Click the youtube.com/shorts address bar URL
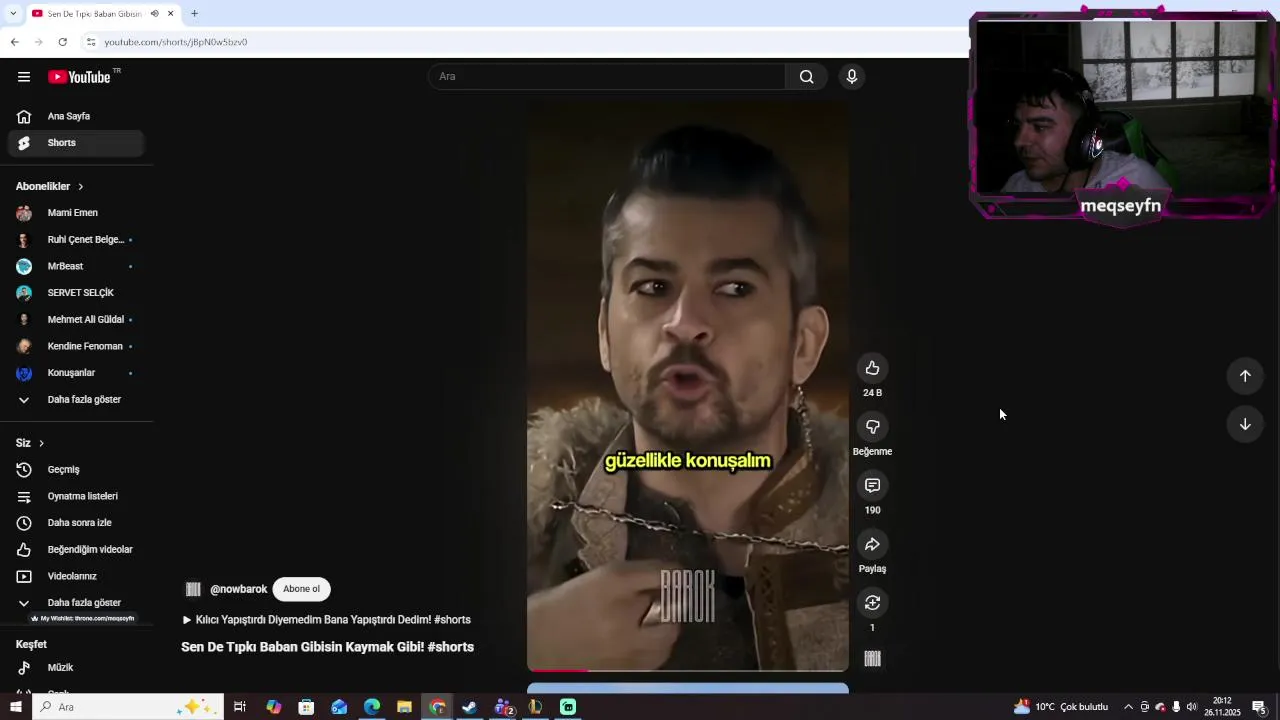The image size is (1280, 720). 176,42
